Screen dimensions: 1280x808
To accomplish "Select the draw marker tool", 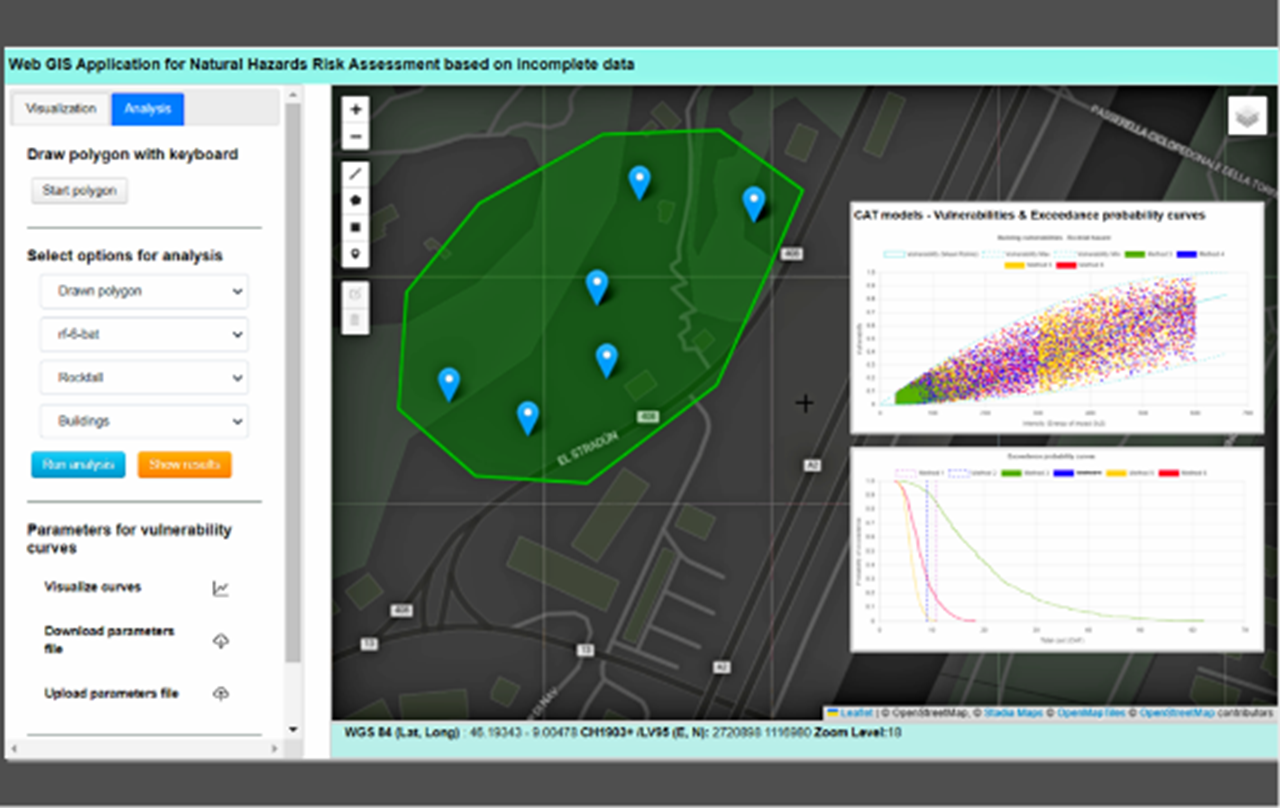I will (x=356, y=255).
